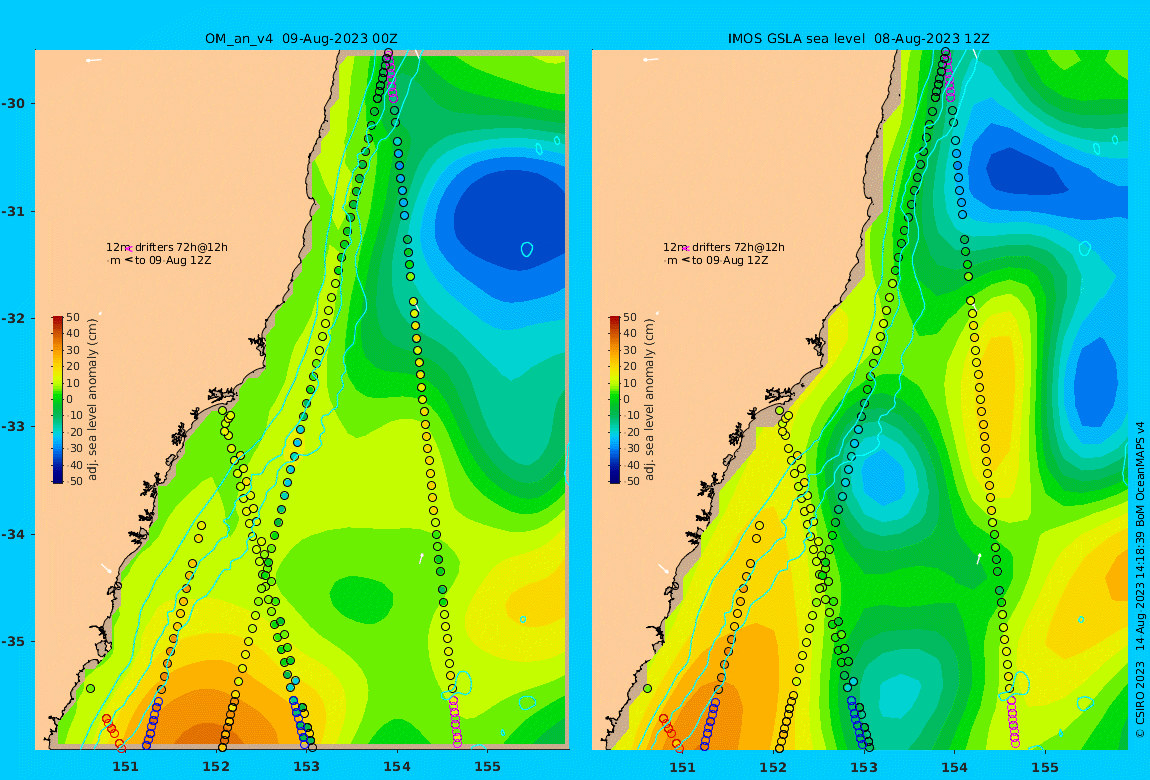Click the 153 longitude label under the left map
1150x780 pixels.
click(307, 767)
